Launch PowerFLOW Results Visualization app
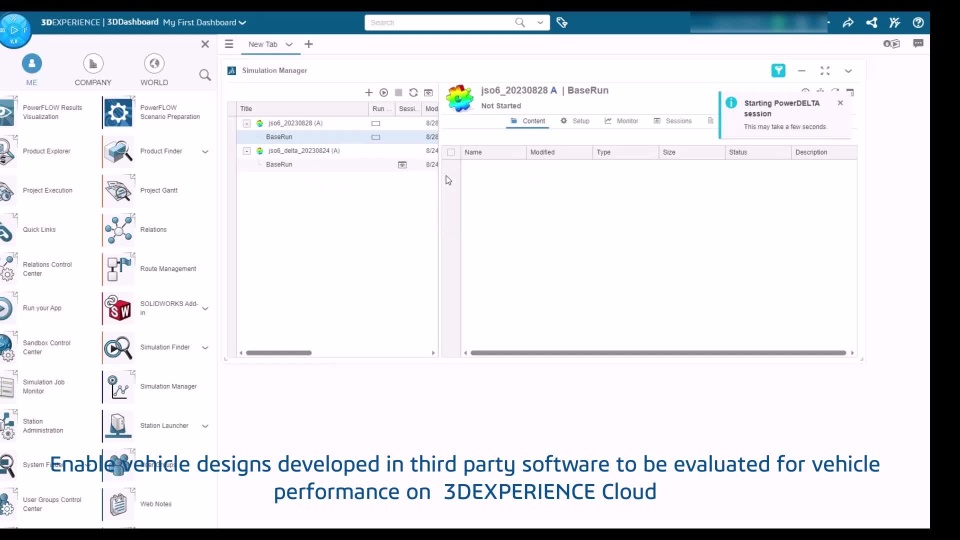The width and height of the screenshot is (960, 540). tap(9, 112)
